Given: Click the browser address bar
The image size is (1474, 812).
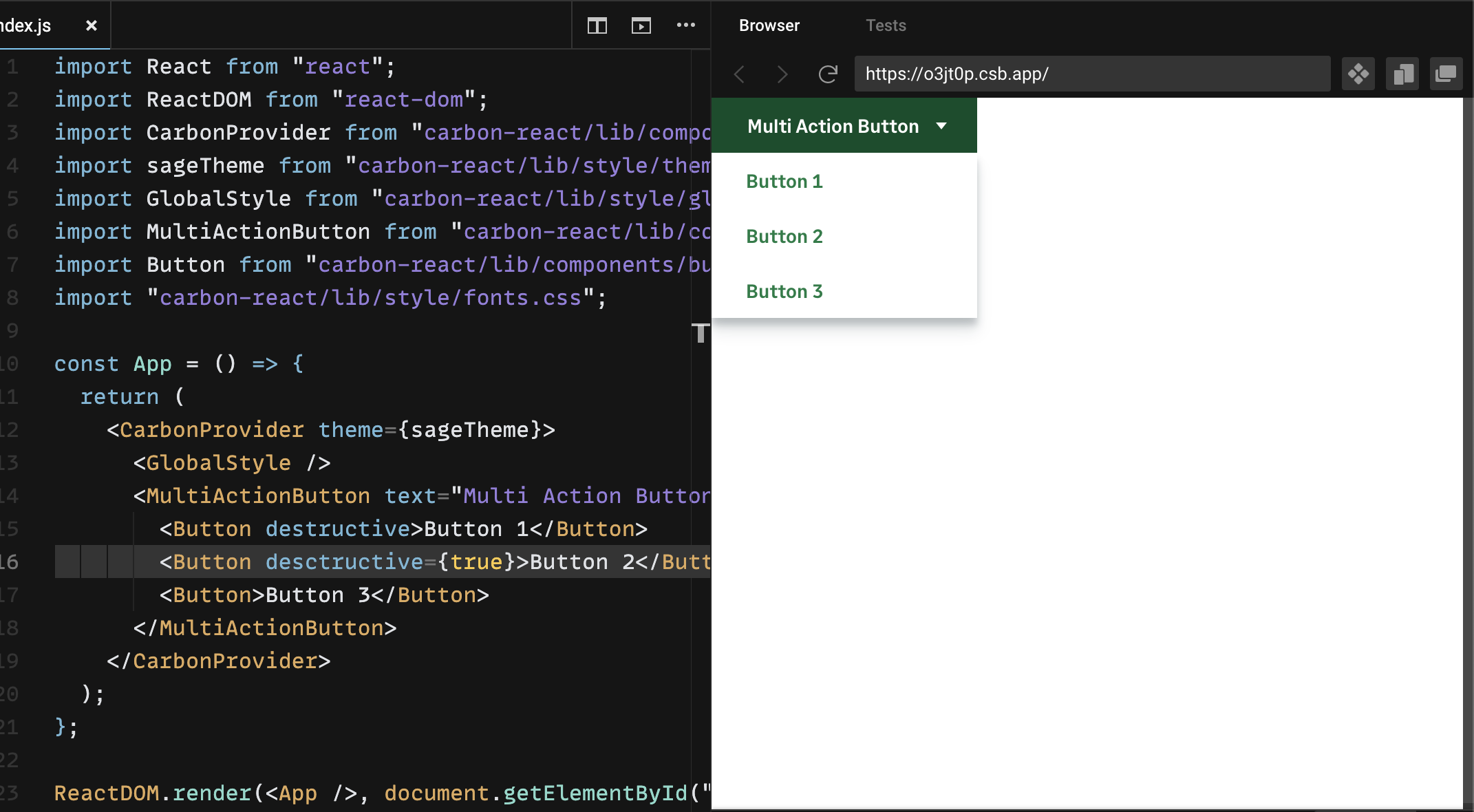Looking at the screenshot, I should [1093, 74].
